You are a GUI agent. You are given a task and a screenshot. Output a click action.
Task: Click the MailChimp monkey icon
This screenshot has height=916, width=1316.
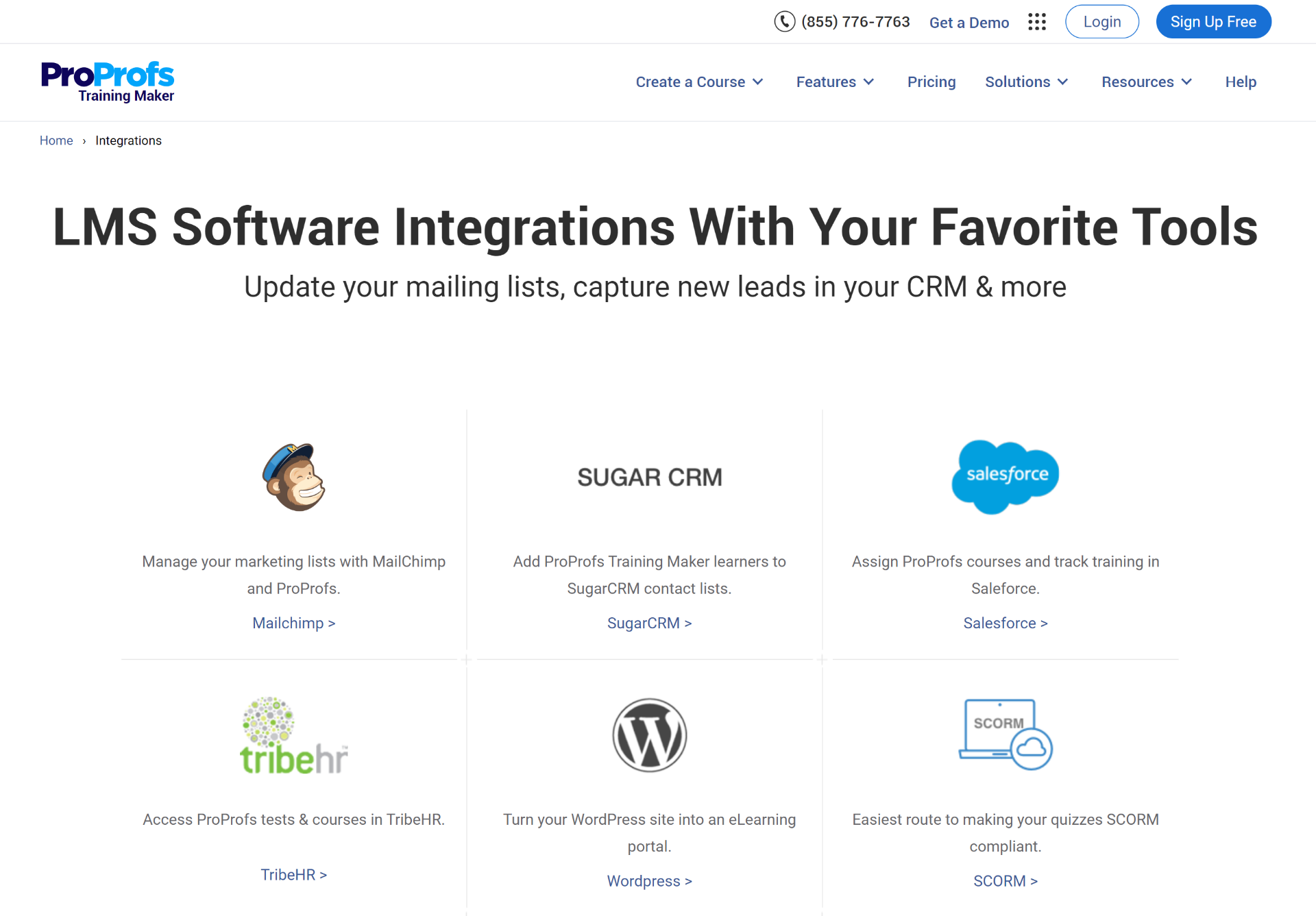pyautogui.click(x=293, y=476)
